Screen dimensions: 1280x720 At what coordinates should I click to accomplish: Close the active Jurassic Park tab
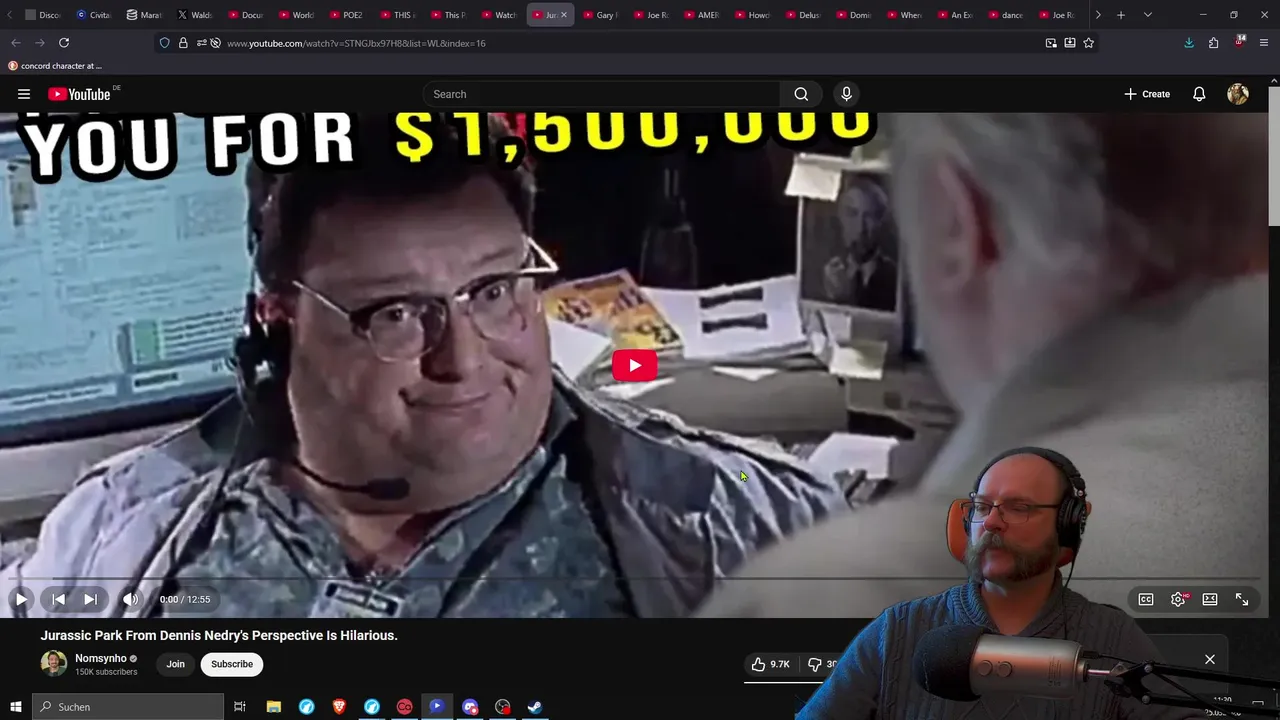click(x=563, y=15)
